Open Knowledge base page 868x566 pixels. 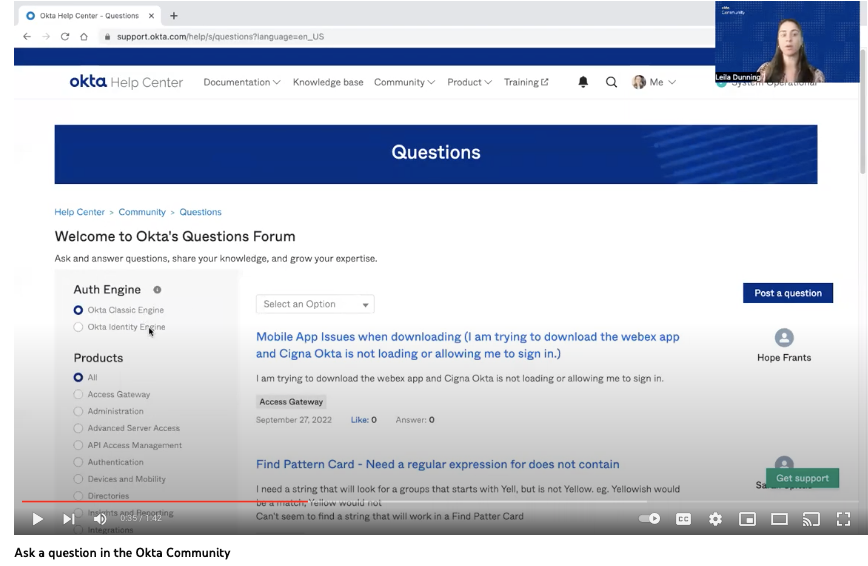tap(328, 82)
